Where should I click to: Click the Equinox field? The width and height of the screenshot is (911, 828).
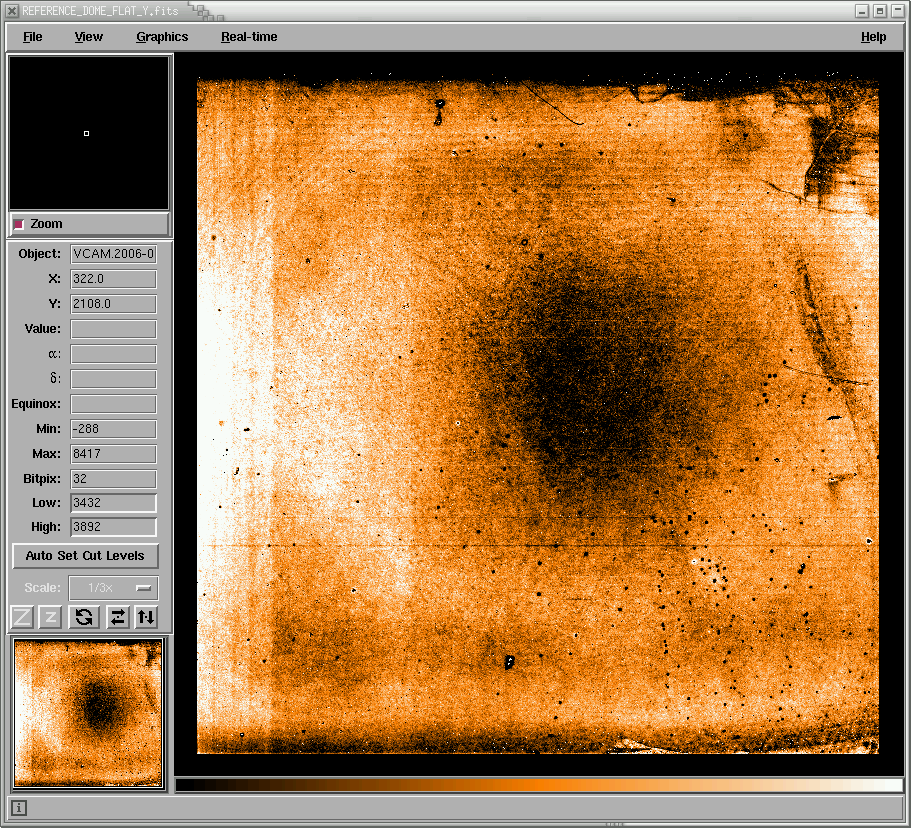113,404
